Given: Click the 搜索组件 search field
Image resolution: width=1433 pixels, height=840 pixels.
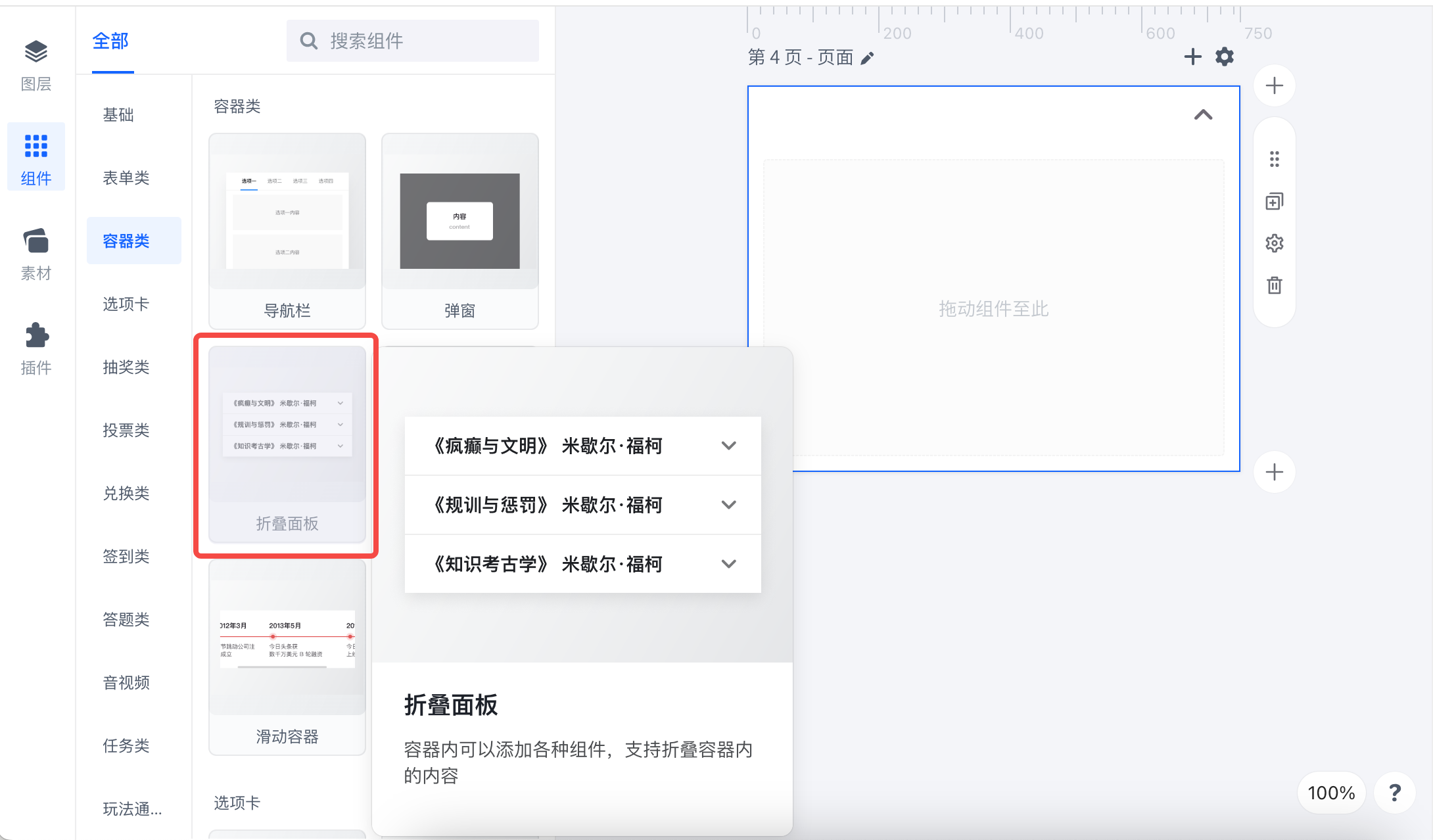Looking at the screenshot, I should click(x=413, y=41).
